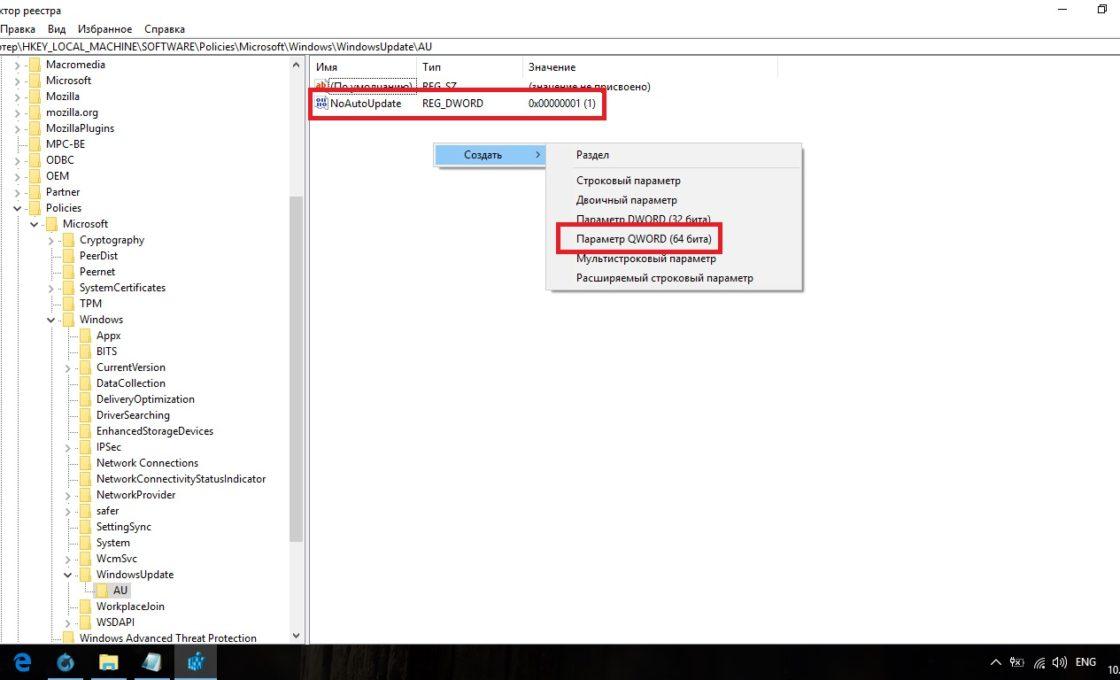
Task: Expand the NetworkProvider key
Action: pyautogui.click(x=68, y=495)
